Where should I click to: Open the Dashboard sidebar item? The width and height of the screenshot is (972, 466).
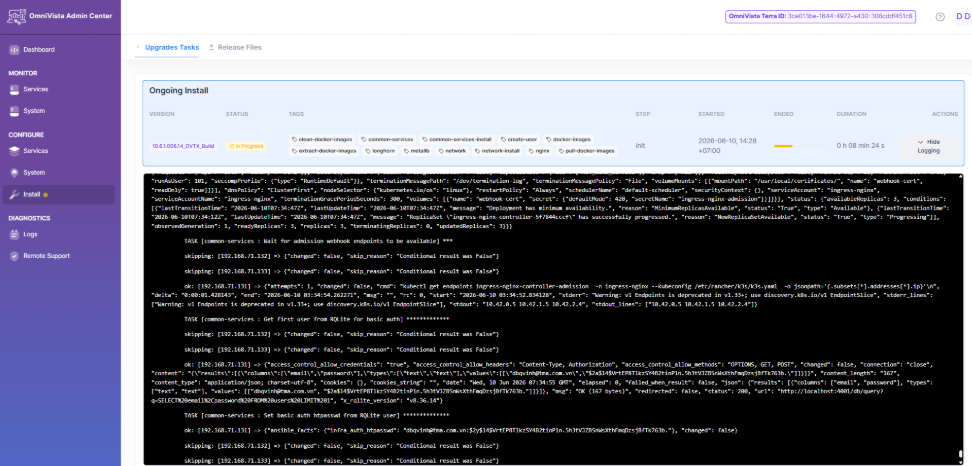(58, 50)
